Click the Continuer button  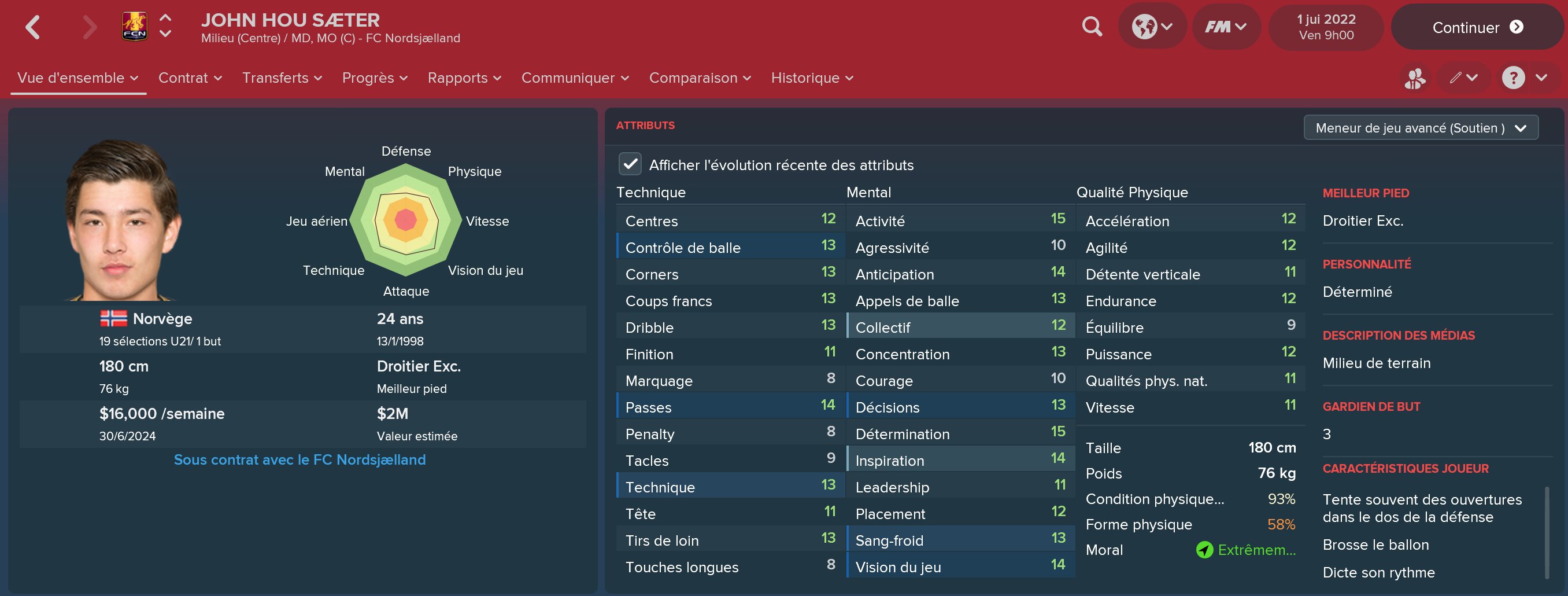[x=1477, y=27]
